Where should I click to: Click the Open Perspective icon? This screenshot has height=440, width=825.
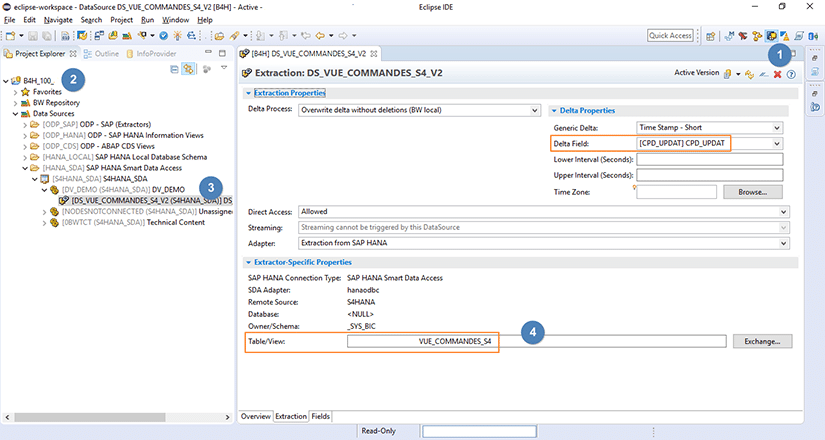[x=710, y=36]
